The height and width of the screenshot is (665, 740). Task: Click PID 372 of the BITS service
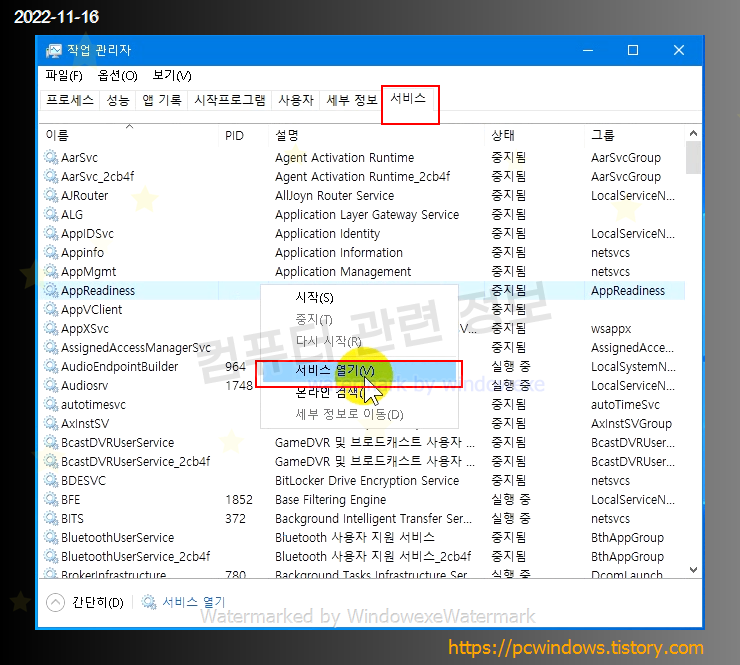coord(235,518)
